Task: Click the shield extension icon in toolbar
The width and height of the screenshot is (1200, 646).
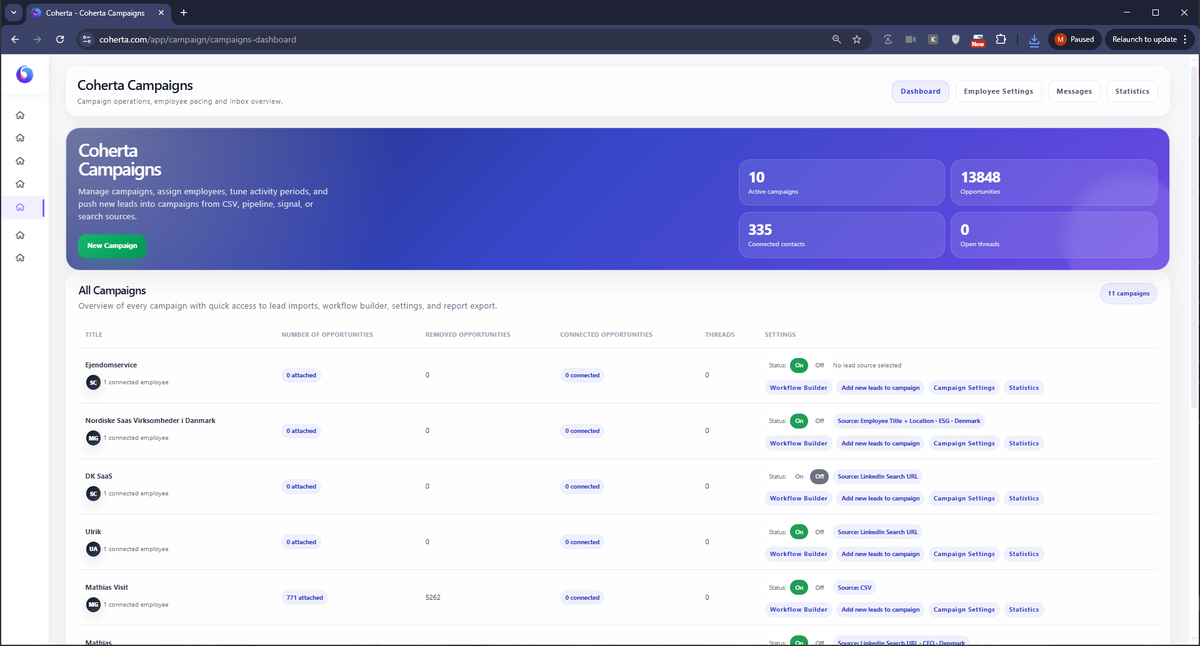Action: [x=956, y=39]
